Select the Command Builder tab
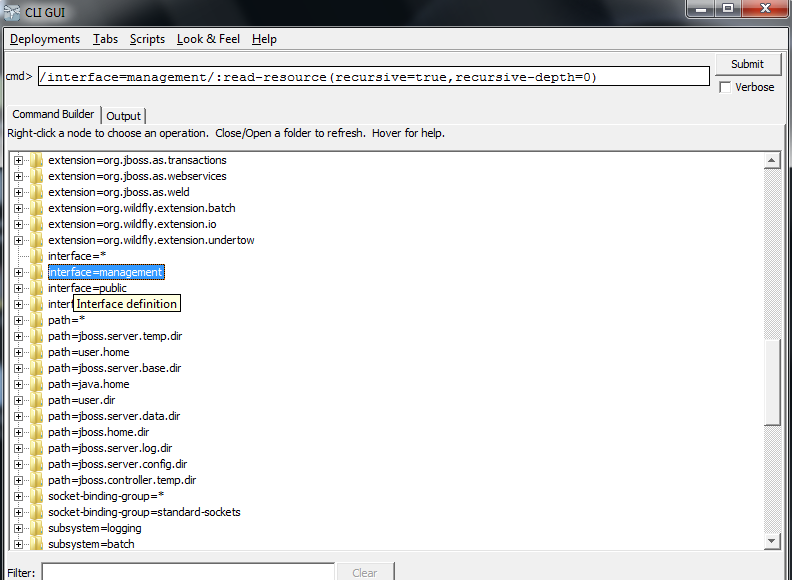Viewport: 792px width, 580px height. click(53, 114)
